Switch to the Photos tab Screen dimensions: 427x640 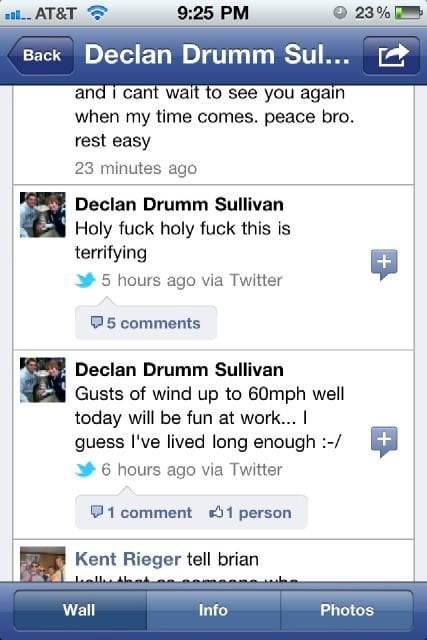point(347,610)
